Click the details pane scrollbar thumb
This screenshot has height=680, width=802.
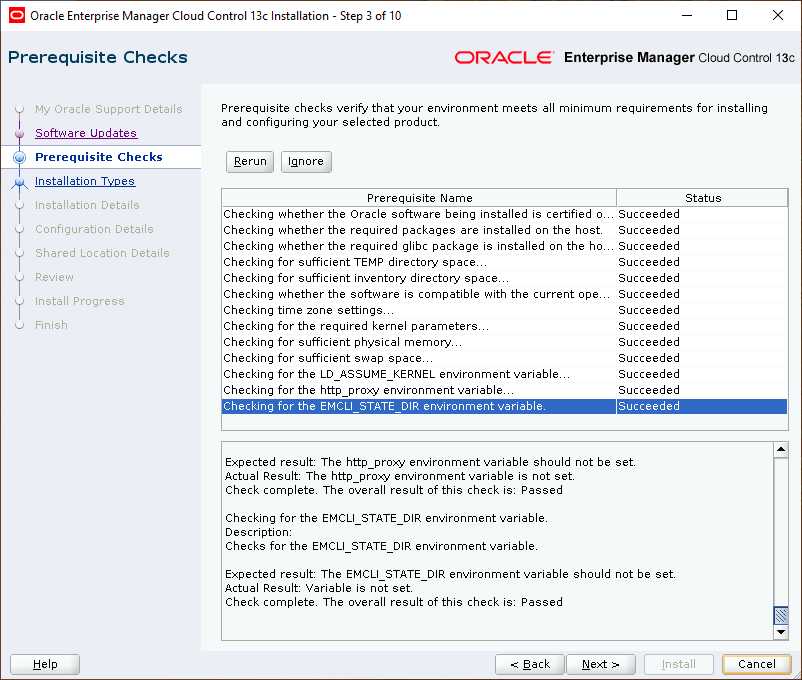pyautogui.click(x=781, y=616)
